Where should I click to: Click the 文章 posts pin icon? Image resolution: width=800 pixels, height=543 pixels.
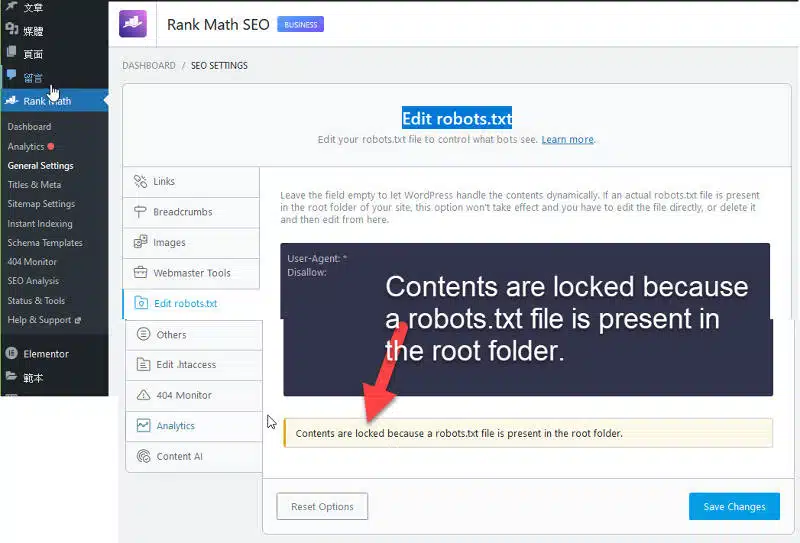point(11,6)
